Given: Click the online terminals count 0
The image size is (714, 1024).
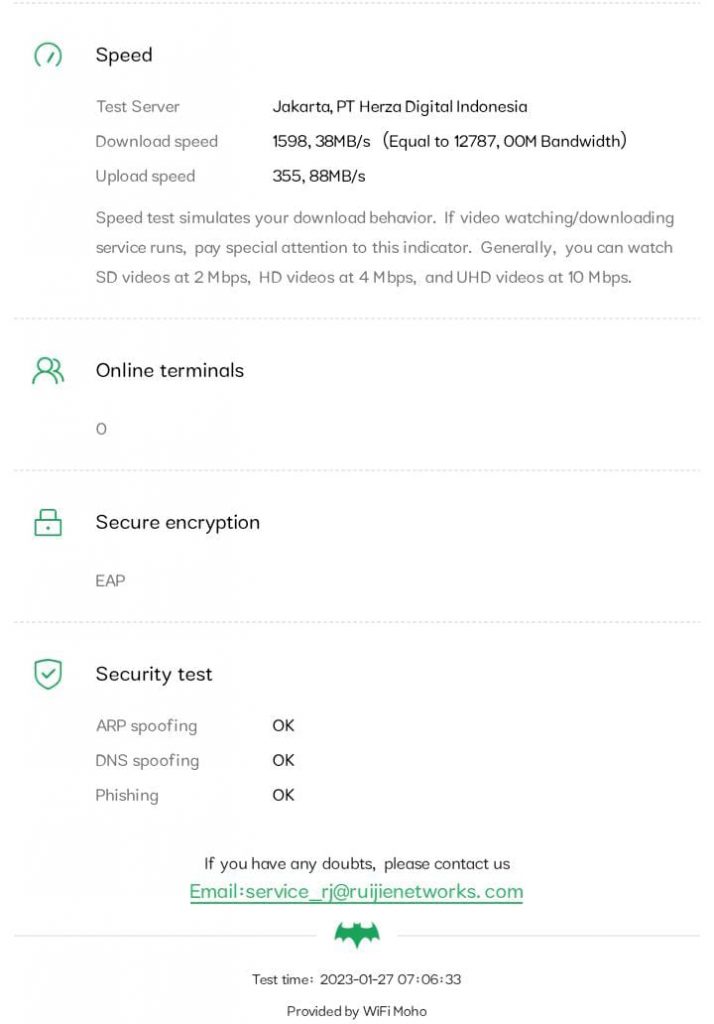Looking at the screenshot, I should coord(101,430).
